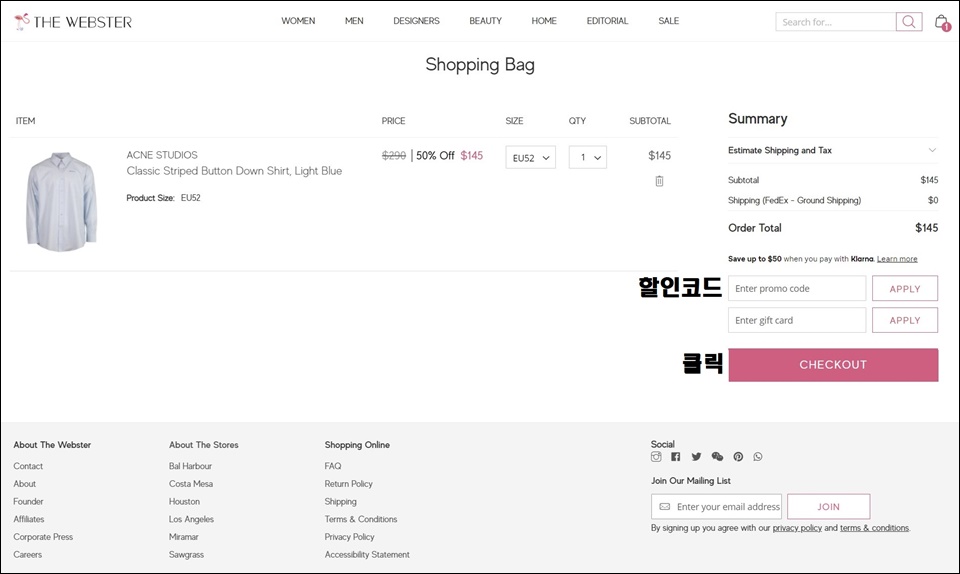Open the quantity dropdown
The image size is (960, 574).
click(x=587, y=157)
